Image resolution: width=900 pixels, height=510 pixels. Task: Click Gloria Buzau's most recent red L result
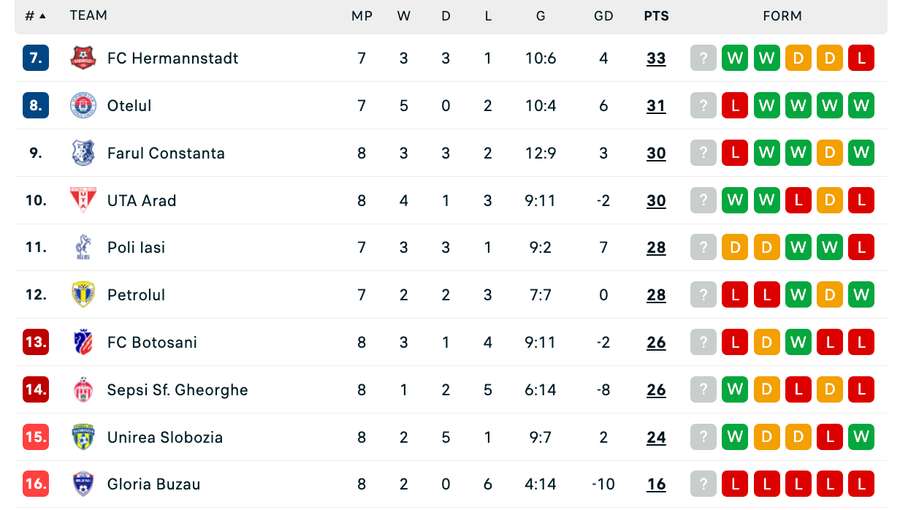tap(735, 484)
